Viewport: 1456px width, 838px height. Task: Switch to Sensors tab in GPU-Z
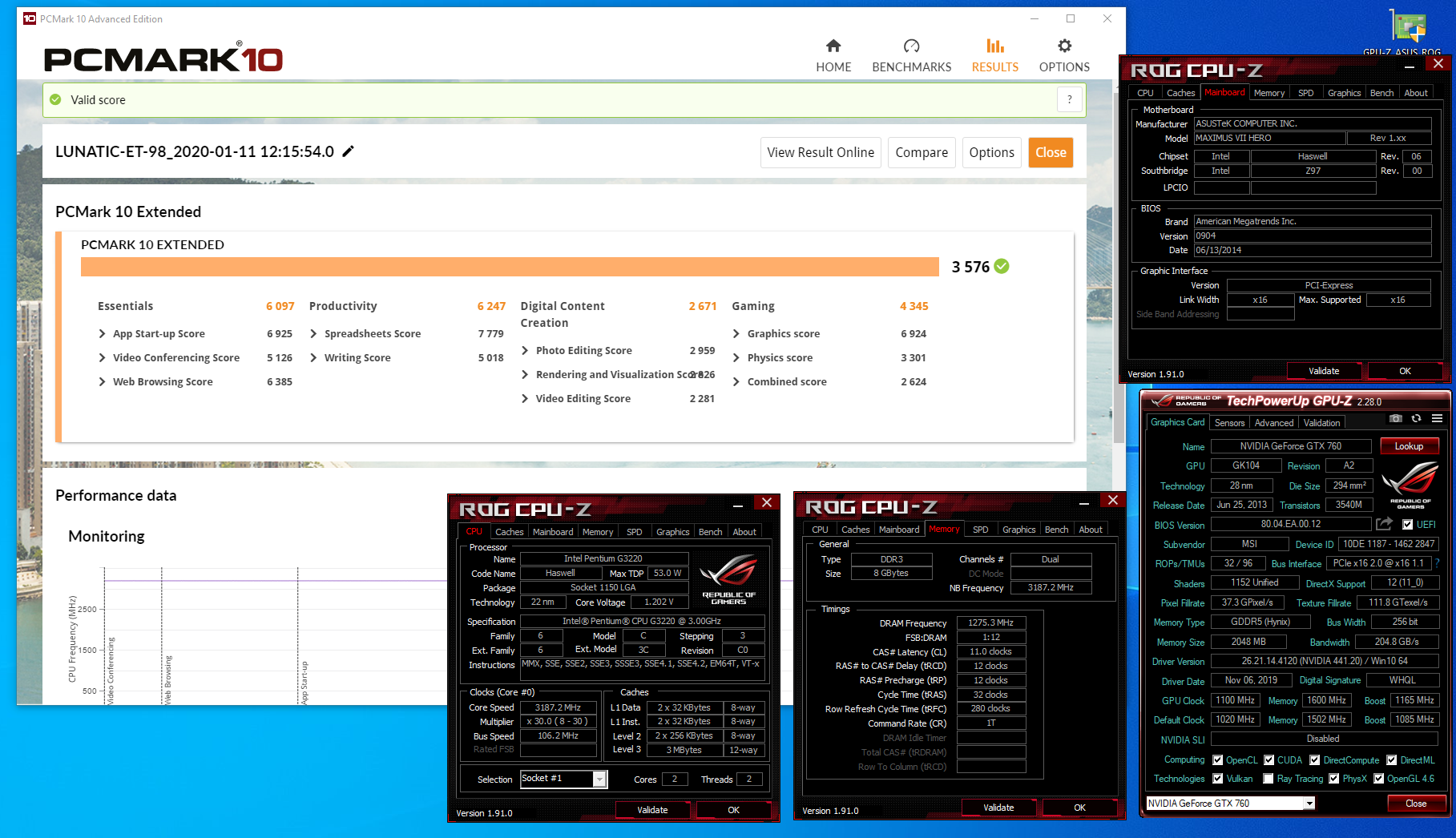coord(1229,423)
